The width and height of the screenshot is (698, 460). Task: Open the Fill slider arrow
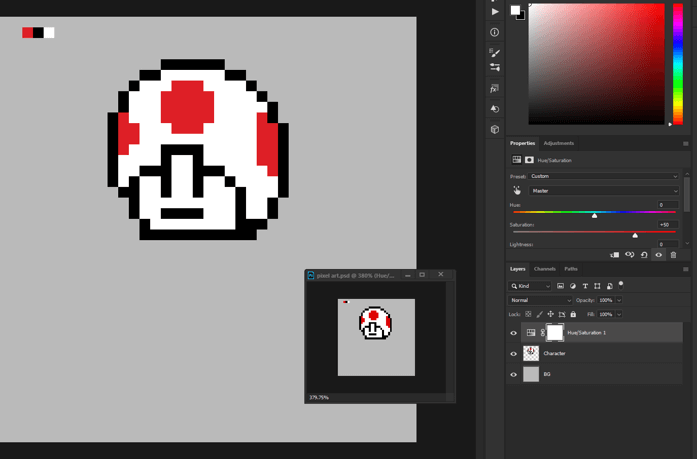[619, 314]
